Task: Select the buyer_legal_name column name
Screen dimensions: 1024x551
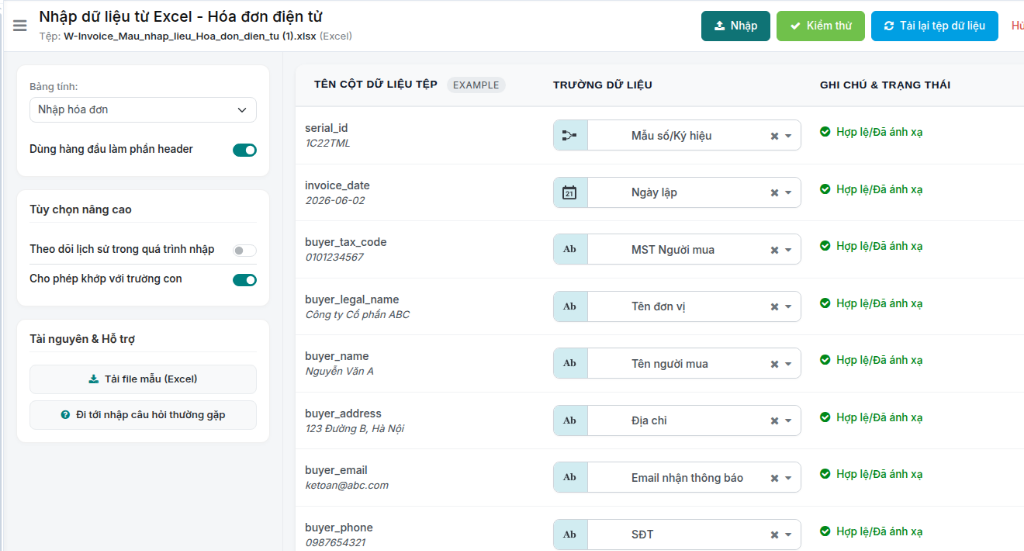Action: (x=352, y=300)
